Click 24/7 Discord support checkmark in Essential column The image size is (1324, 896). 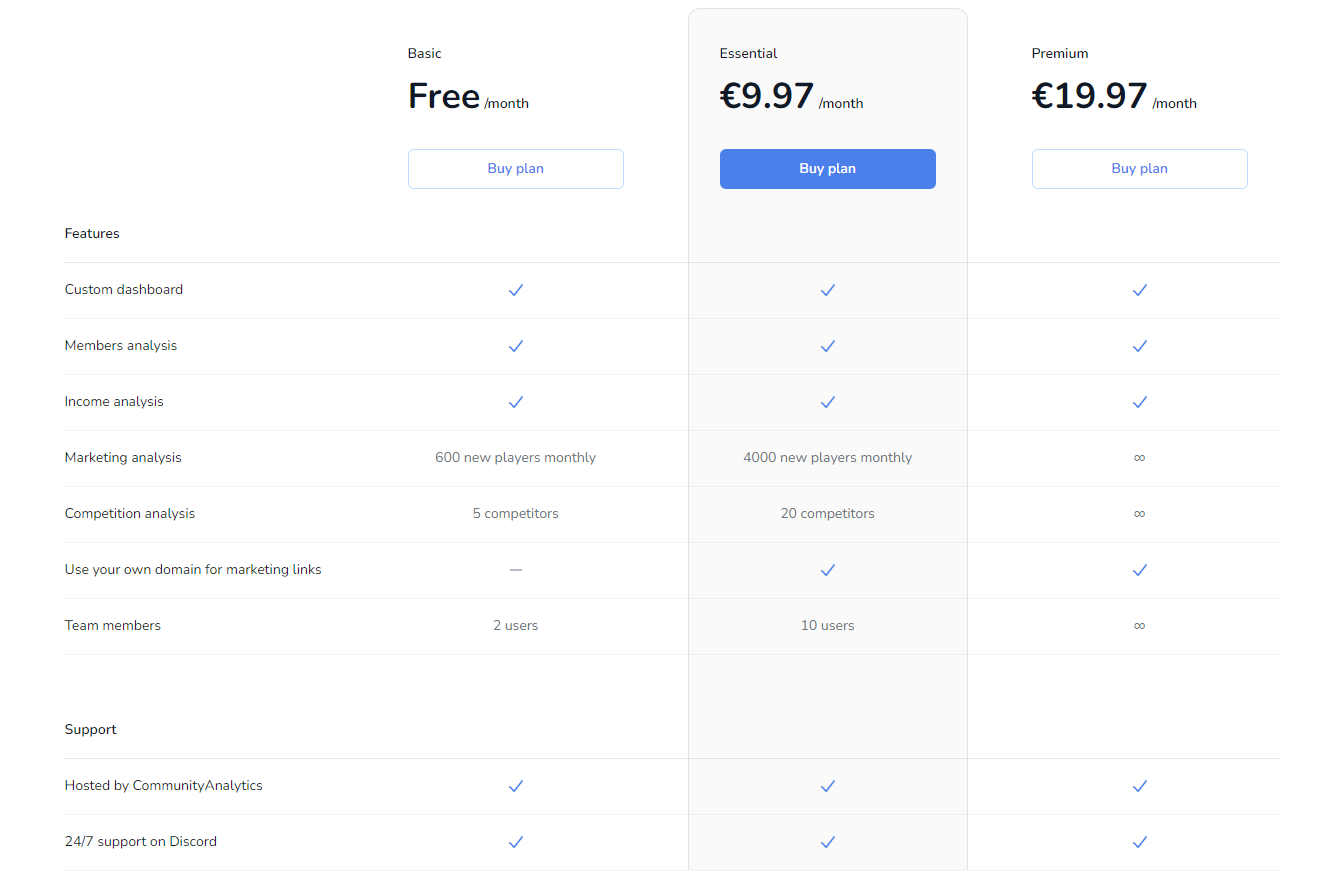point(828,842)
